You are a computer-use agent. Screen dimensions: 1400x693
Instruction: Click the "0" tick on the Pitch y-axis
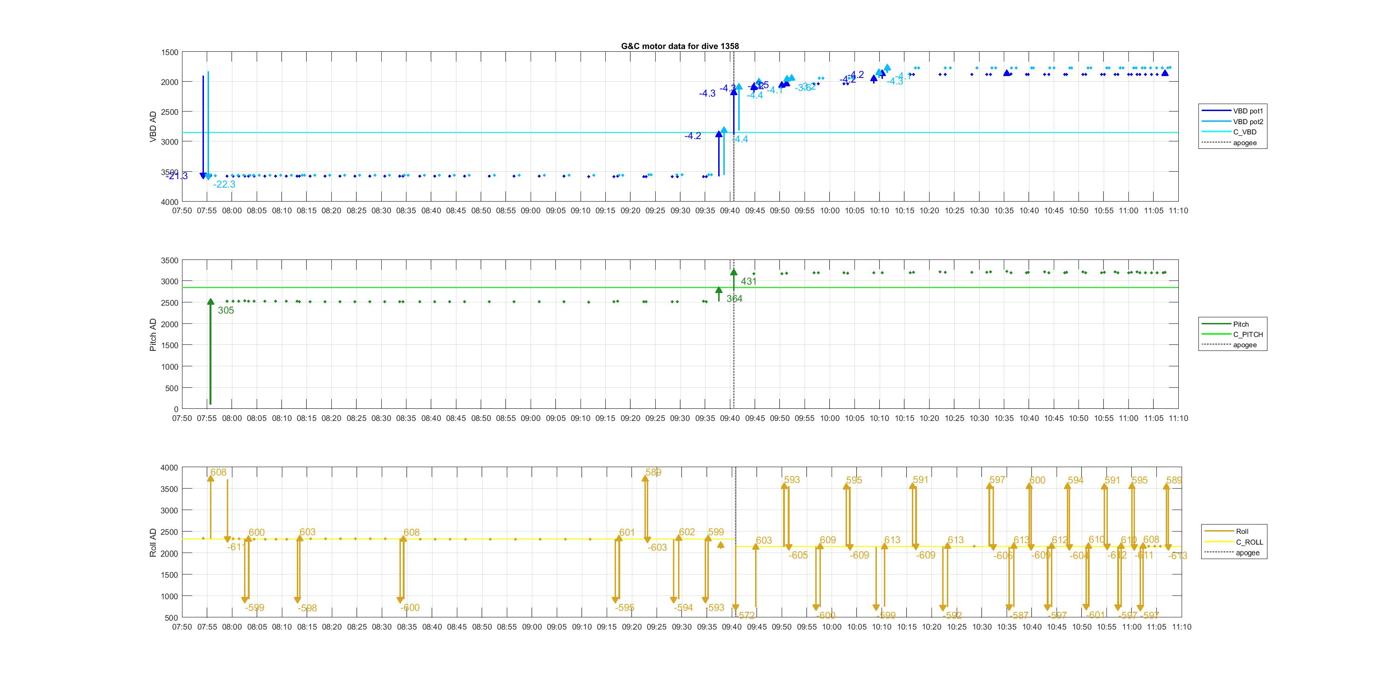pos(176,409)
